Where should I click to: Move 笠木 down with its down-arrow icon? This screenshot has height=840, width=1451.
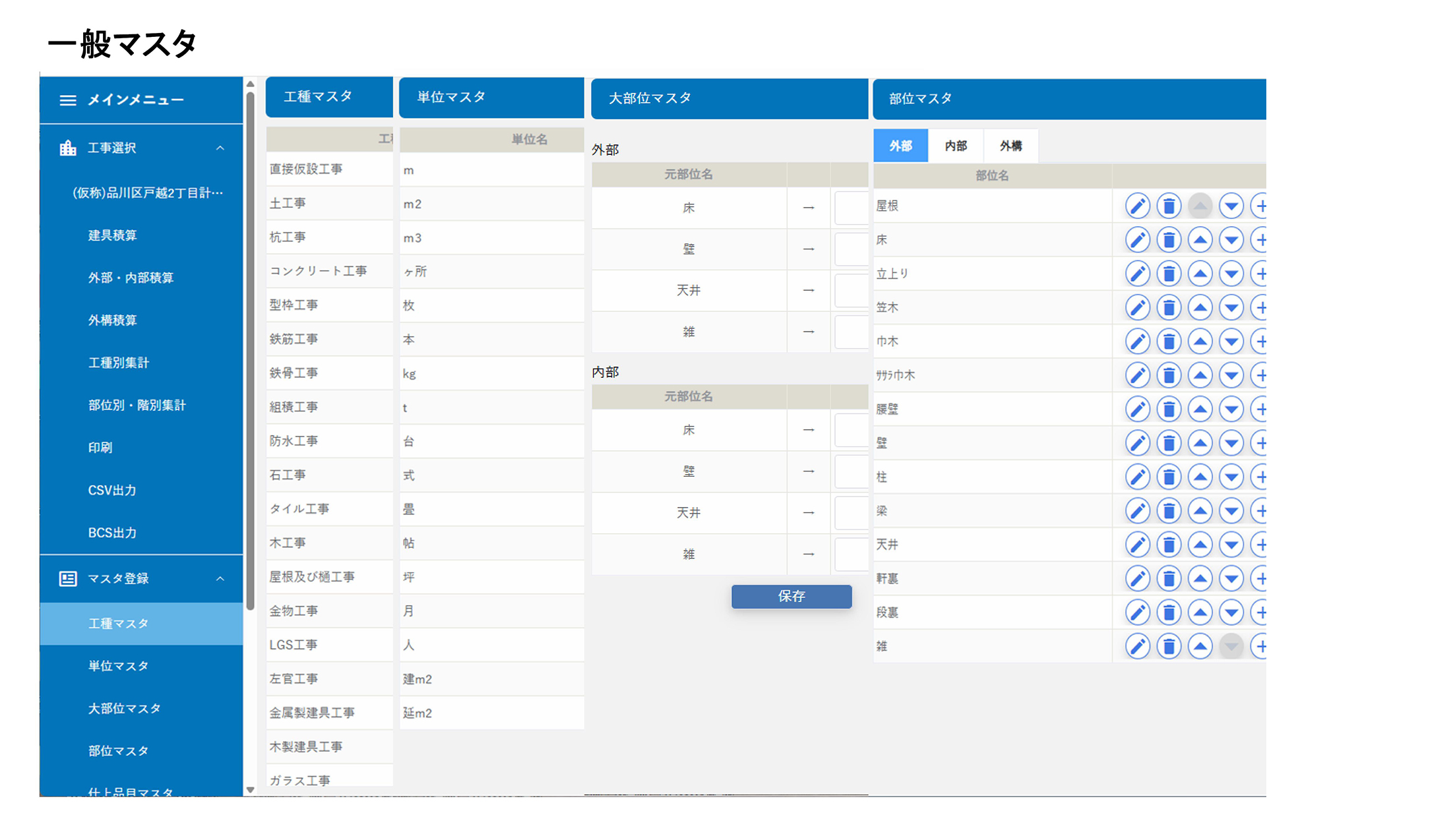click(x=1231, y=308)
